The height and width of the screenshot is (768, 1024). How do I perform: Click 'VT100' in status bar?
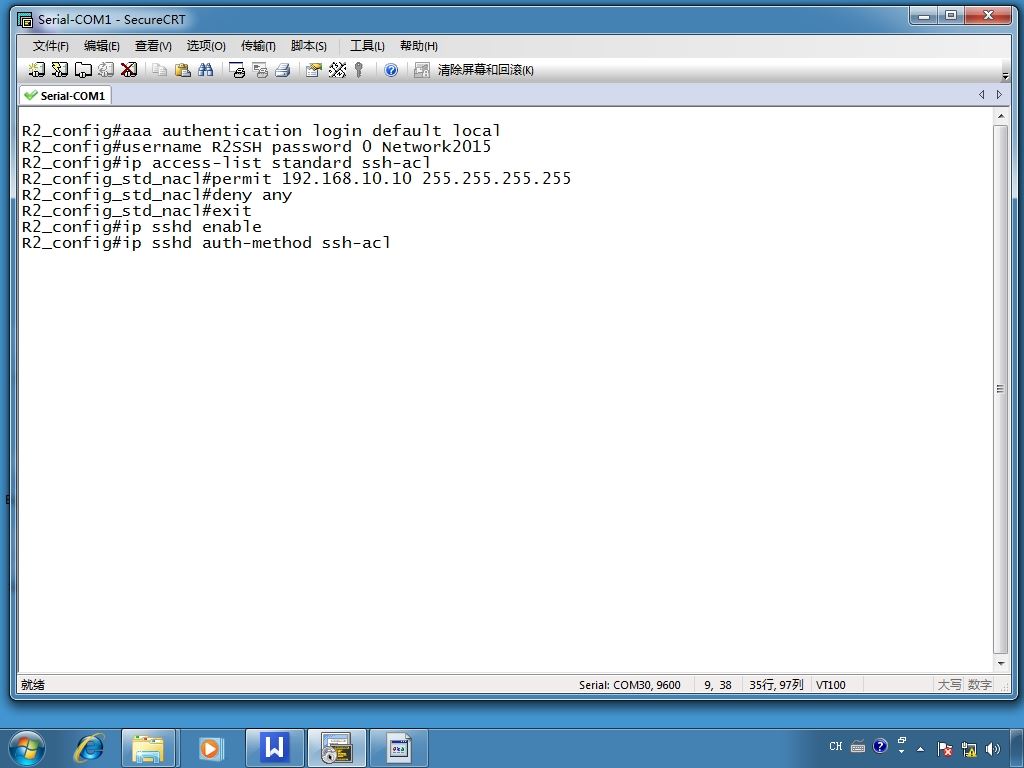831,685
